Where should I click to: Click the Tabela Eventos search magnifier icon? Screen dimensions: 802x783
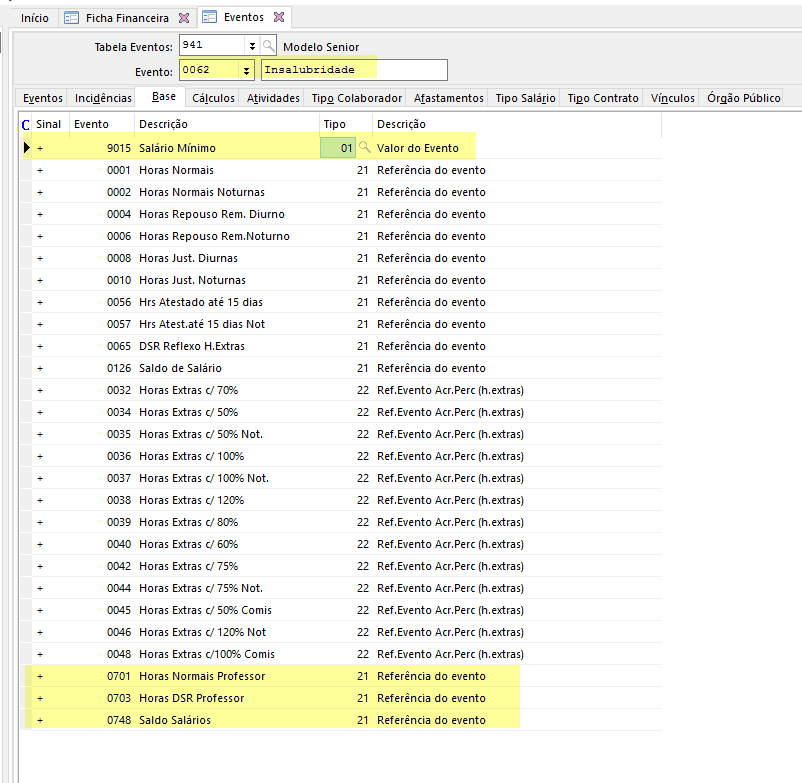point(269,46)
